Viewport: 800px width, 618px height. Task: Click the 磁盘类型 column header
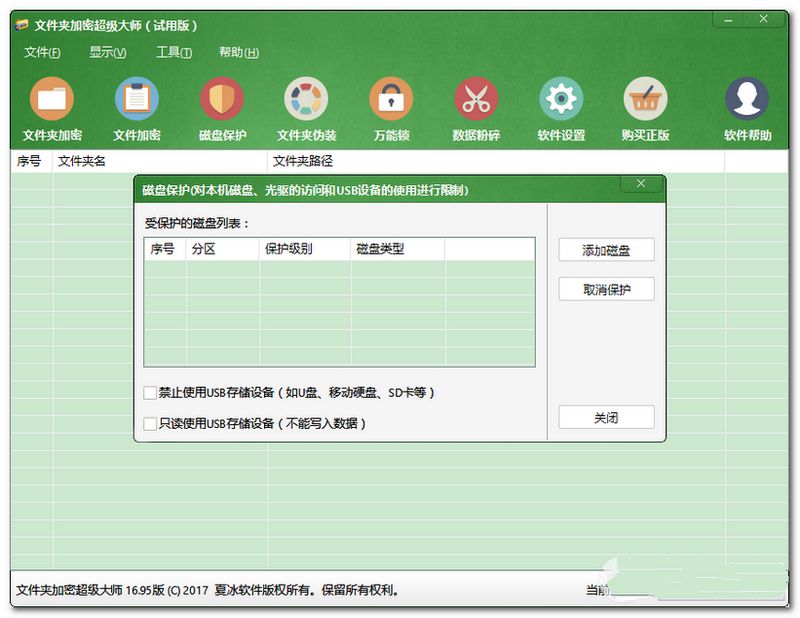398,249
